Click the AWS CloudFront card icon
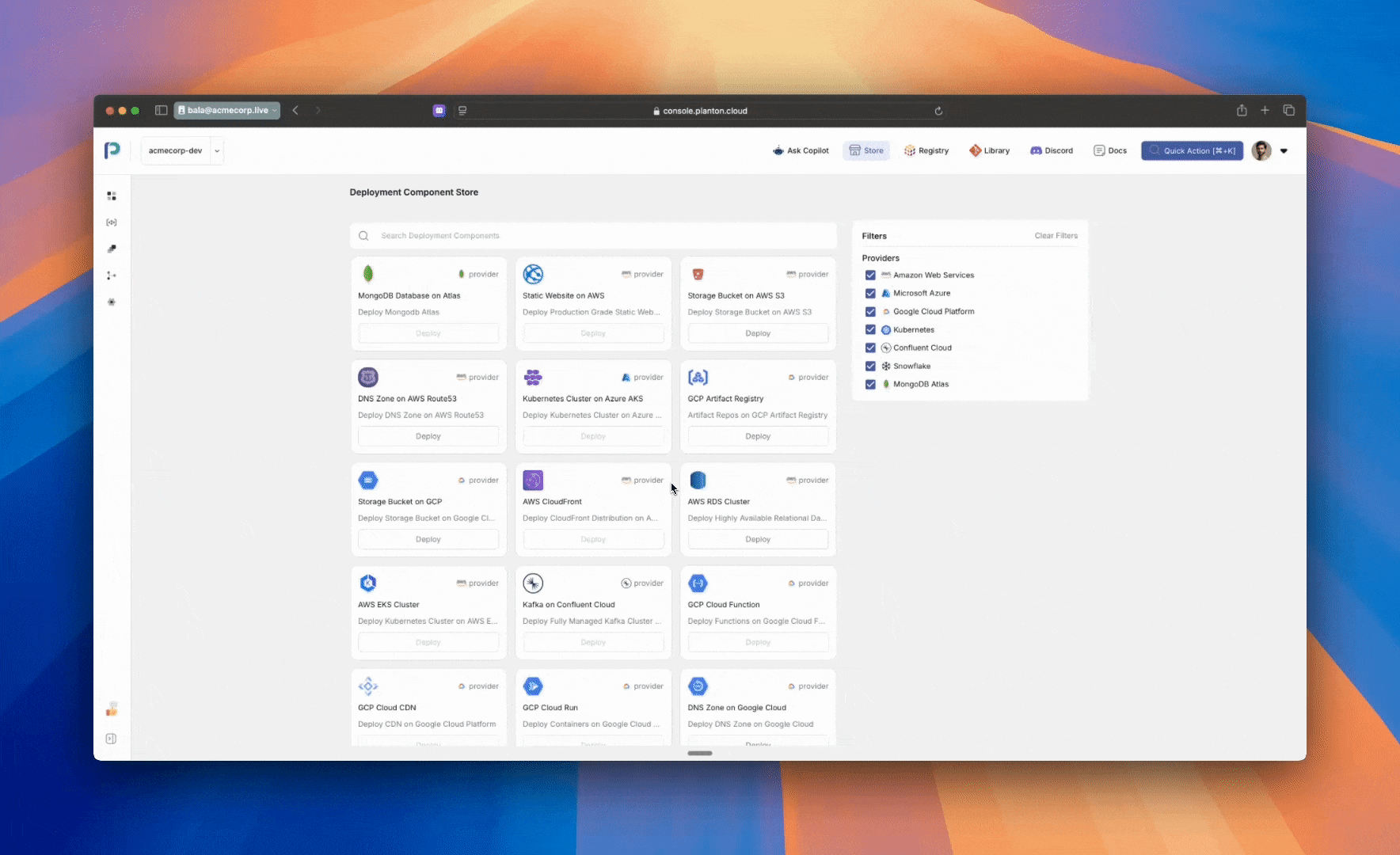Screen dimensions: 1400x855 click(x=533, y=480)
